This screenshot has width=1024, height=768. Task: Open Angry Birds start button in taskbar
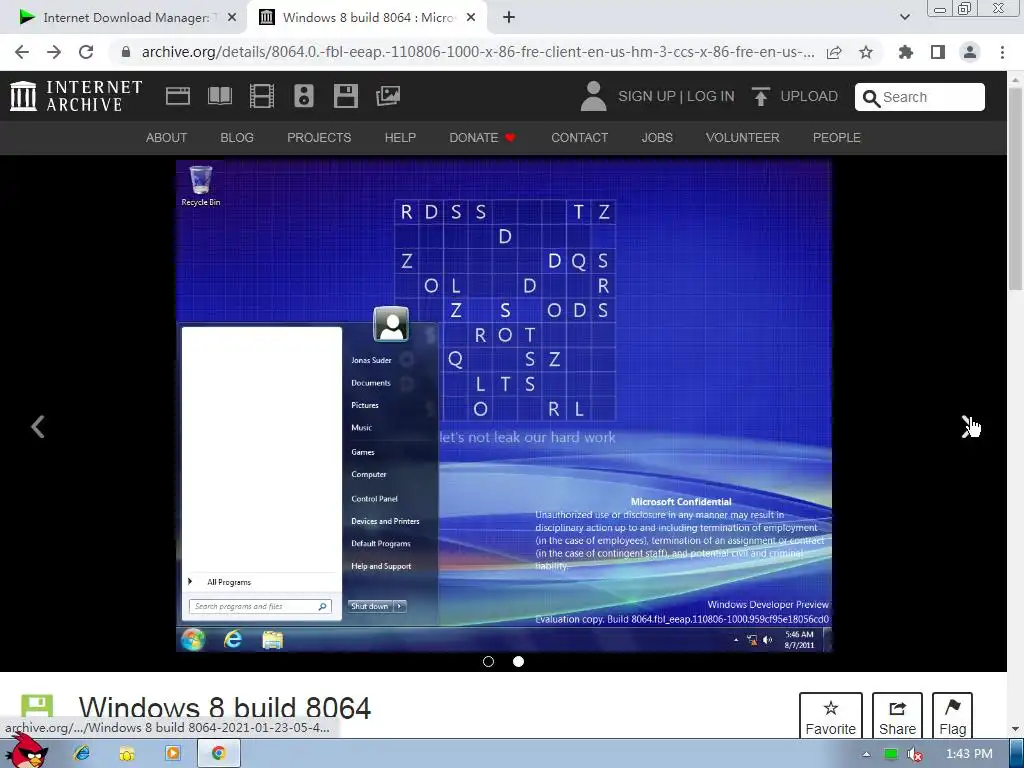click(x=25, y=752)
